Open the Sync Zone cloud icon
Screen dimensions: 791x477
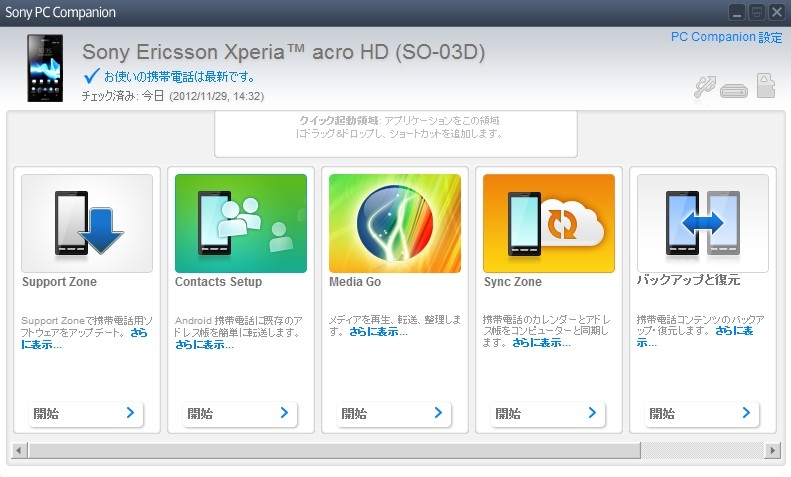click(549, 223)
